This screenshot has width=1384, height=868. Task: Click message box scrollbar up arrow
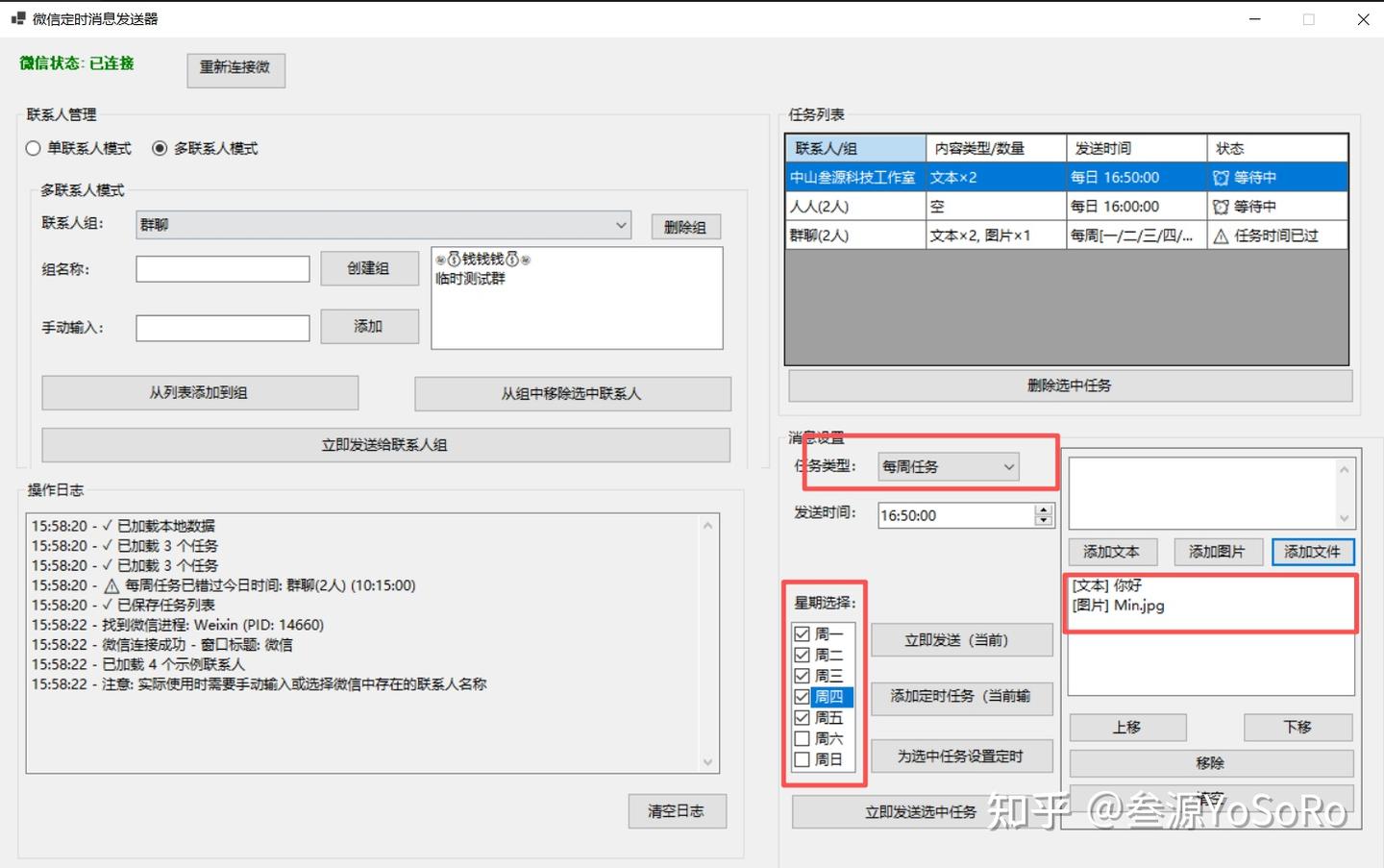[1344, 469]
